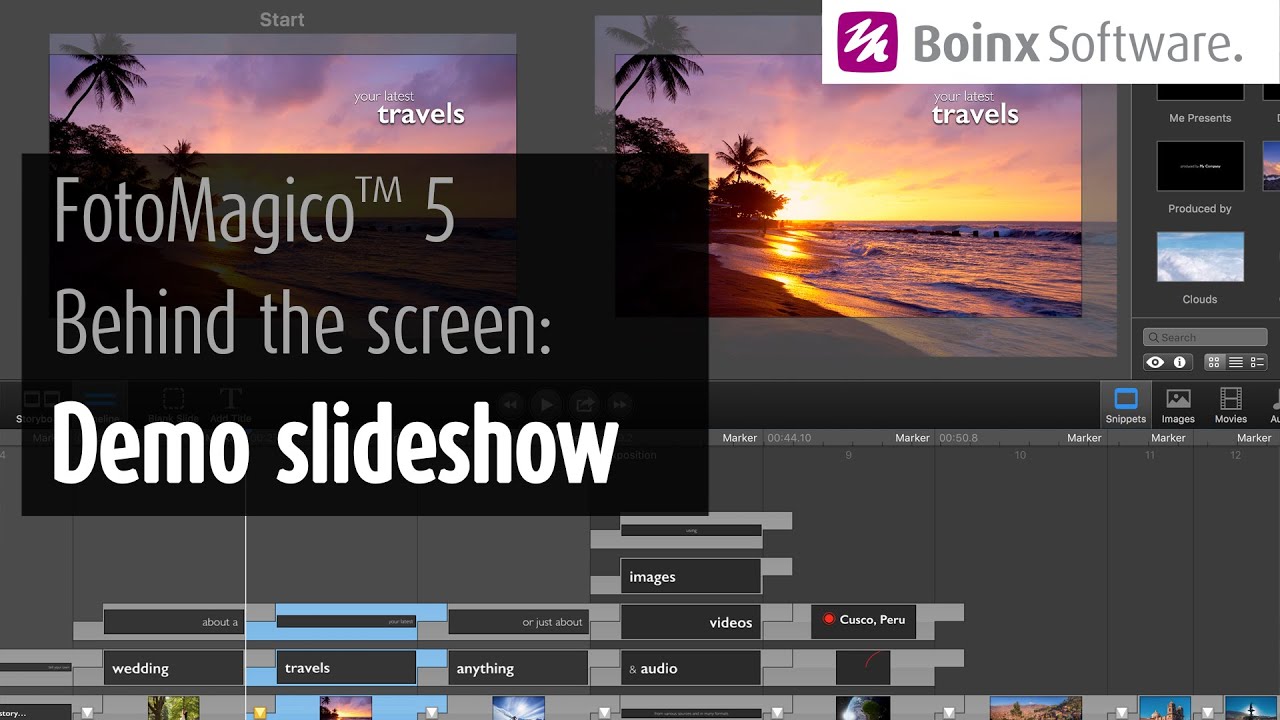Viewport: 1280px width, 720px height.
Task: Select the Marker before 00:44.10
Action: (x=740, y=438)
